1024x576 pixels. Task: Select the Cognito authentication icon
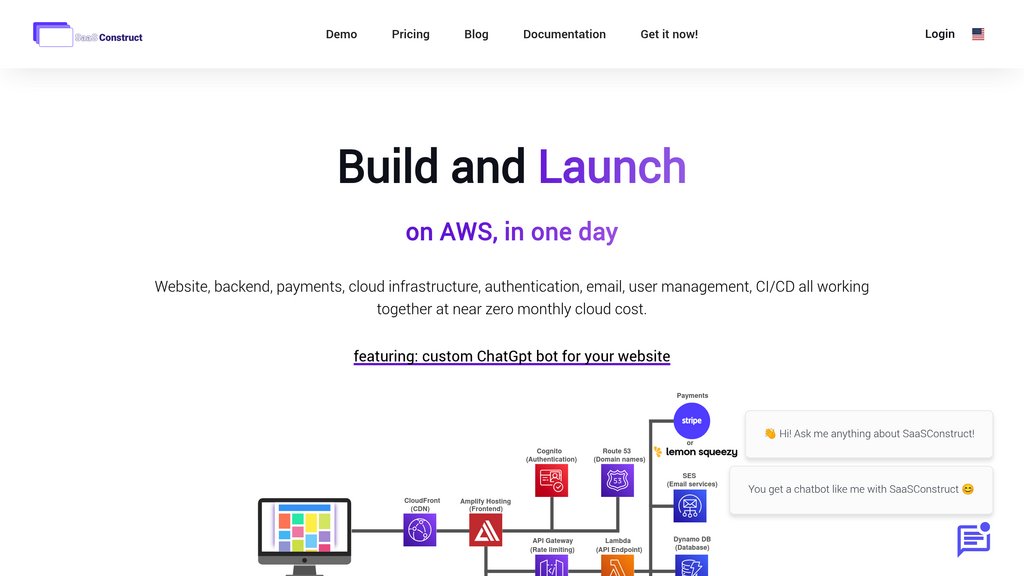tap(551, 481)
